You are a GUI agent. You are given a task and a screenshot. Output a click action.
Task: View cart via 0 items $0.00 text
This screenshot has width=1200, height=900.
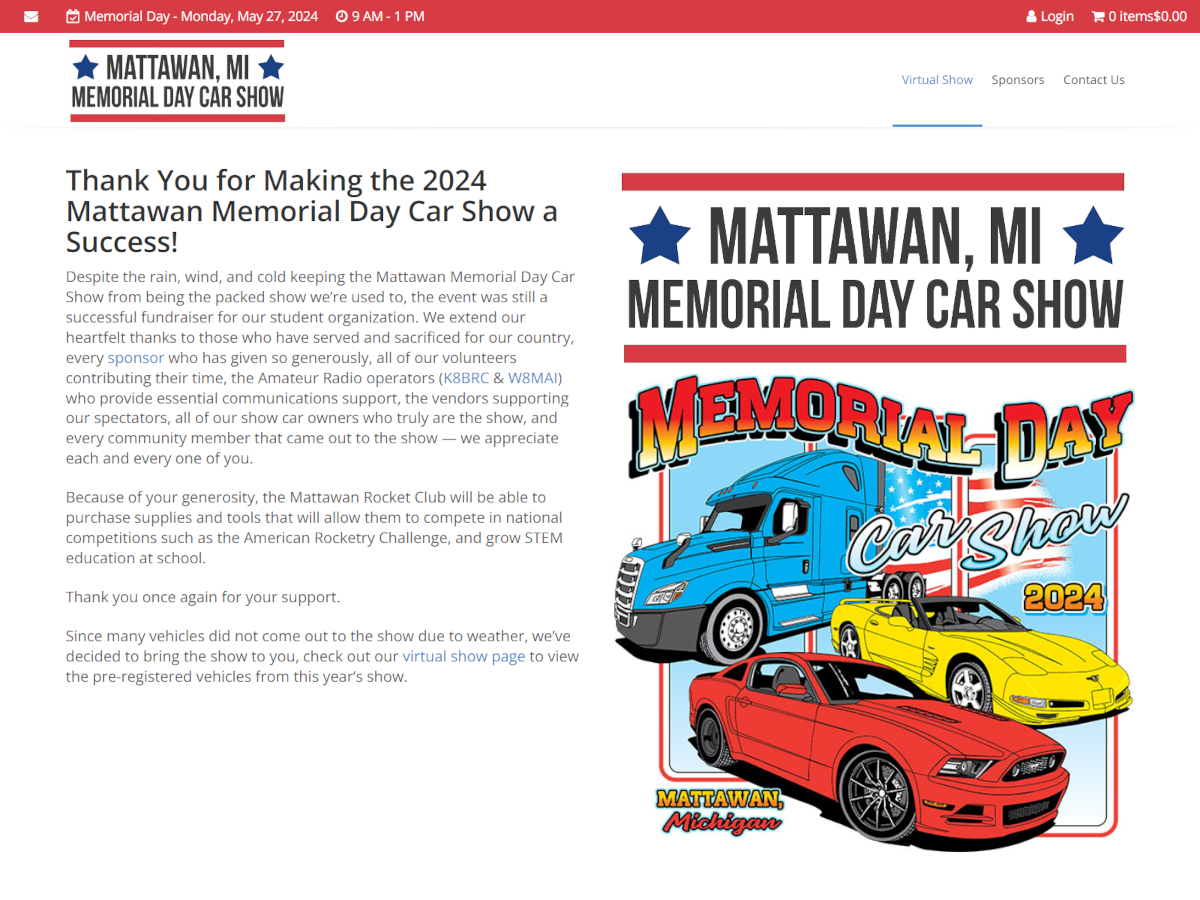1146,16
